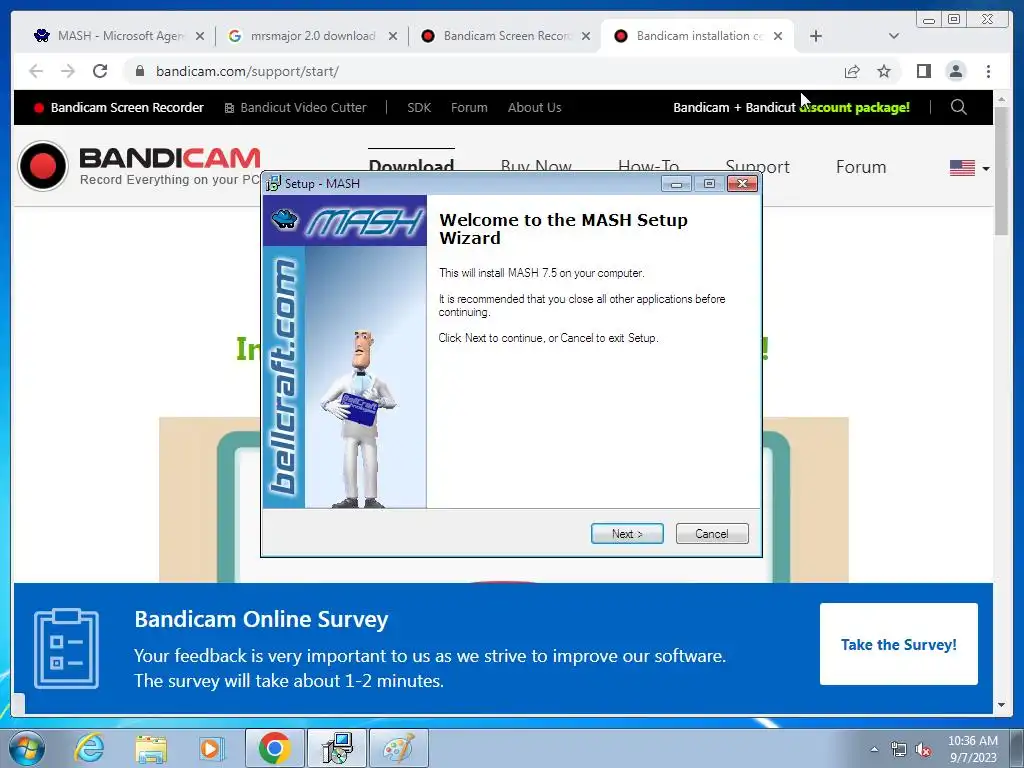Click the Bandicam logo
The height and width of the screenshot is (768, 1024).
139,166
